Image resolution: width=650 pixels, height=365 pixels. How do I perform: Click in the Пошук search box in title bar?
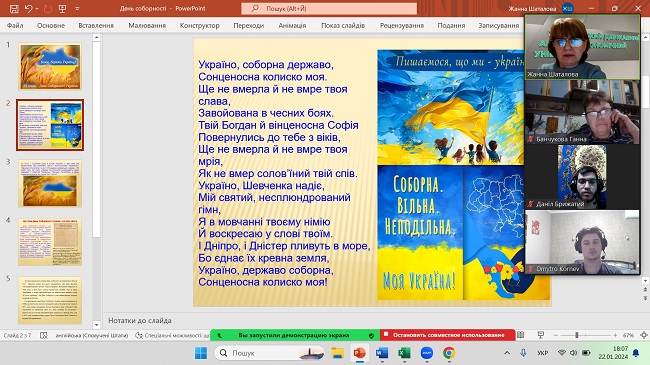coord(329,8)
